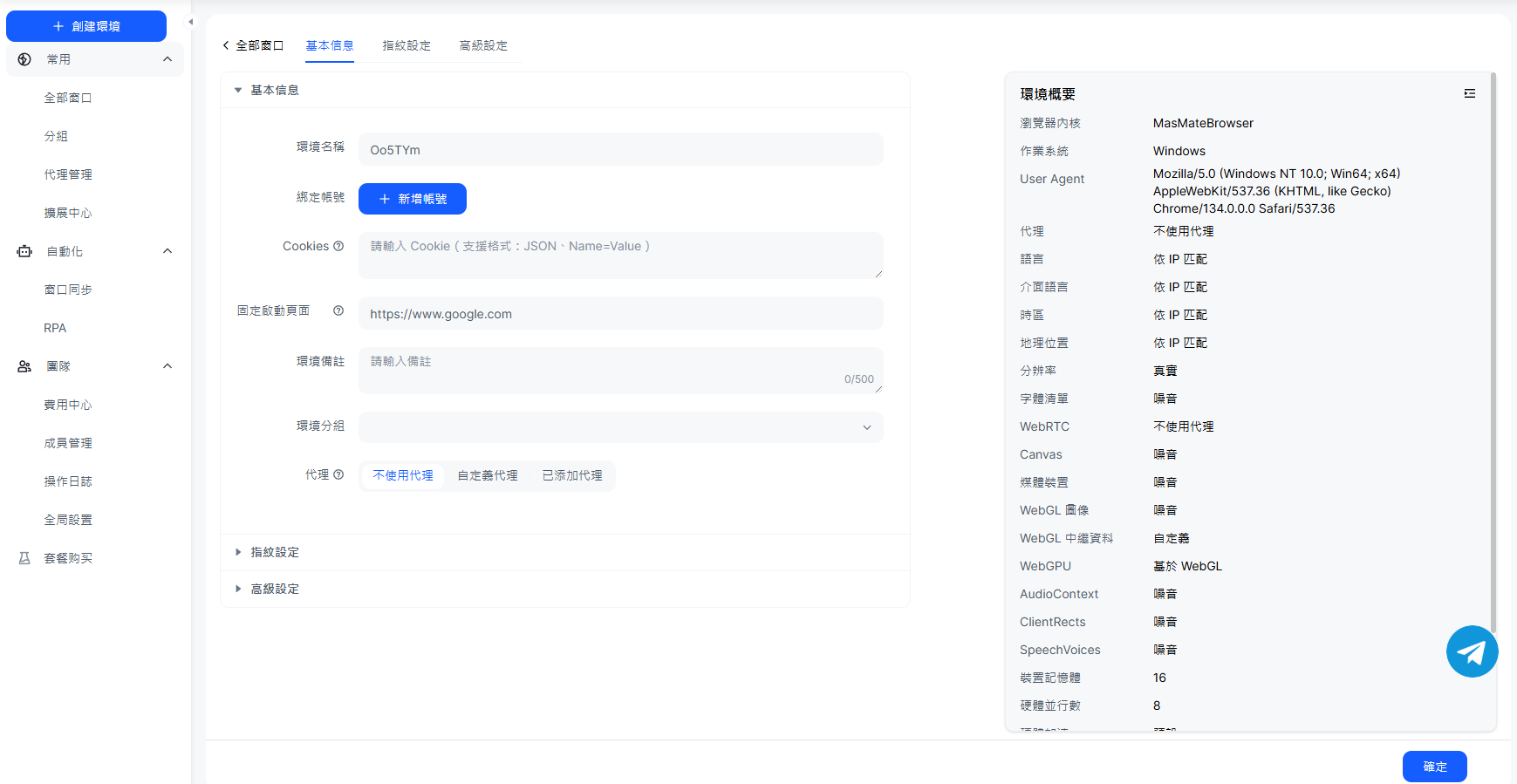The image size is (1517, 784).
Task: Expand the 高級設定 section
Action: [275, 589]
